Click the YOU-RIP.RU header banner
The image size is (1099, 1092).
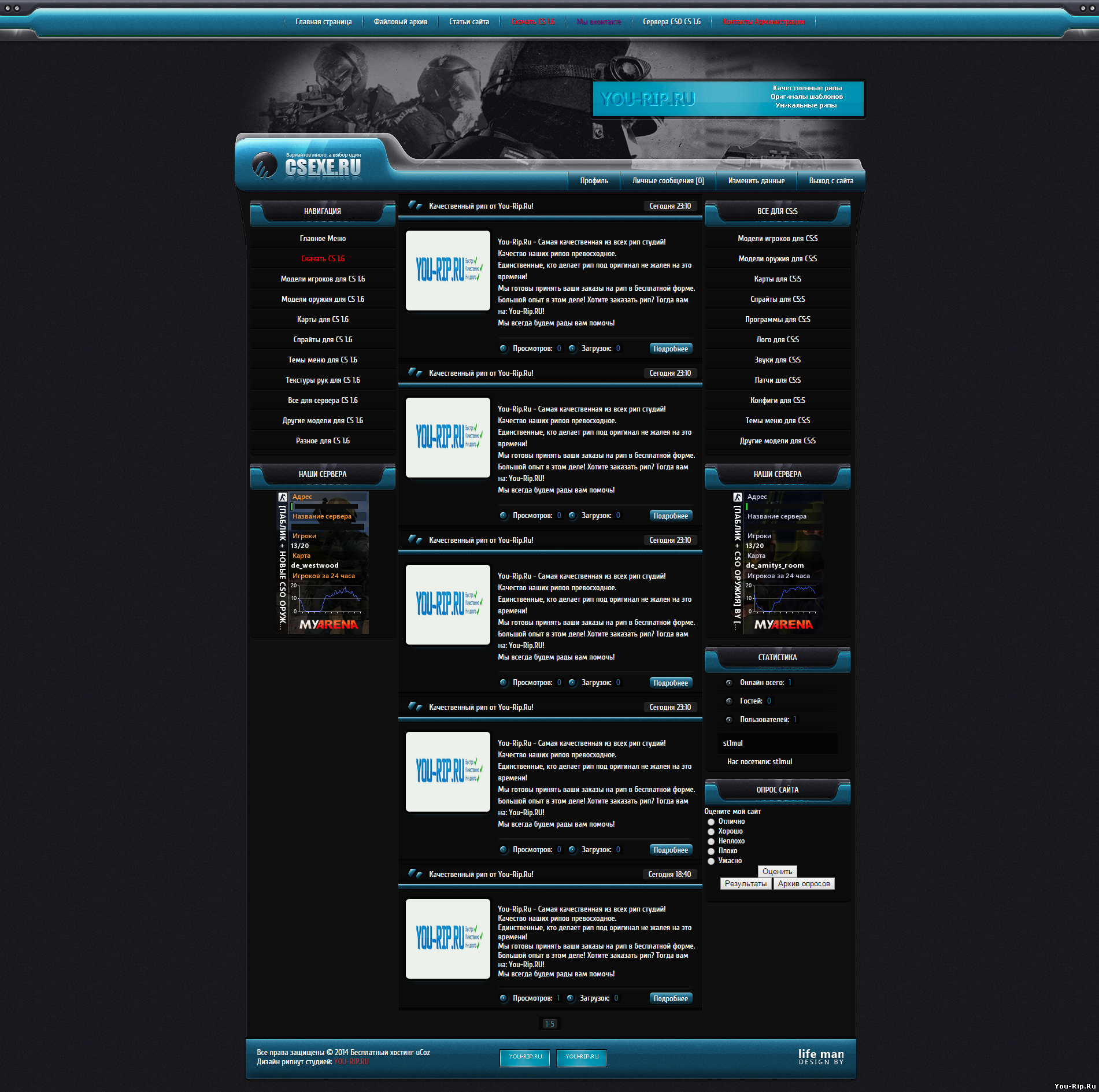pos(728,99)
